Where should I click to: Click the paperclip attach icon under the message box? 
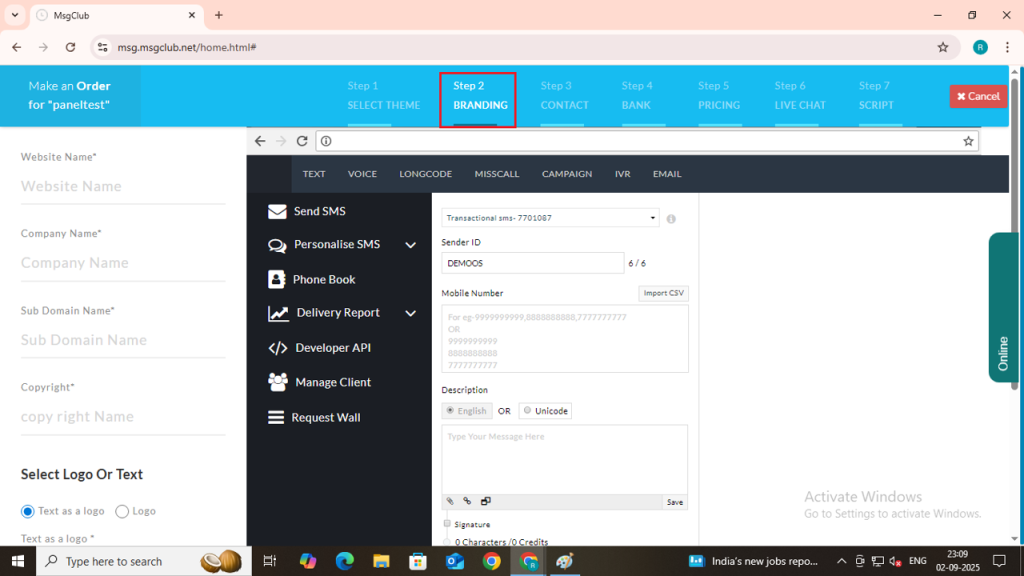pyautogui.click(x=450, y=502)
